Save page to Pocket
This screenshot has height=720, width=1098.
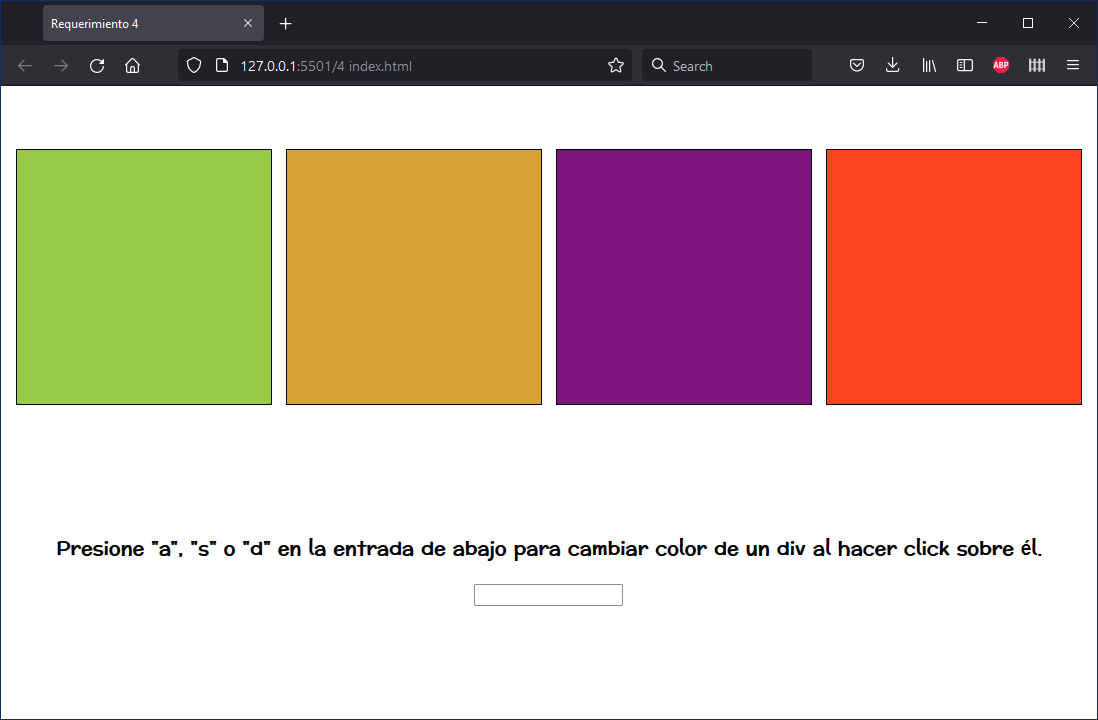(857, 65)
